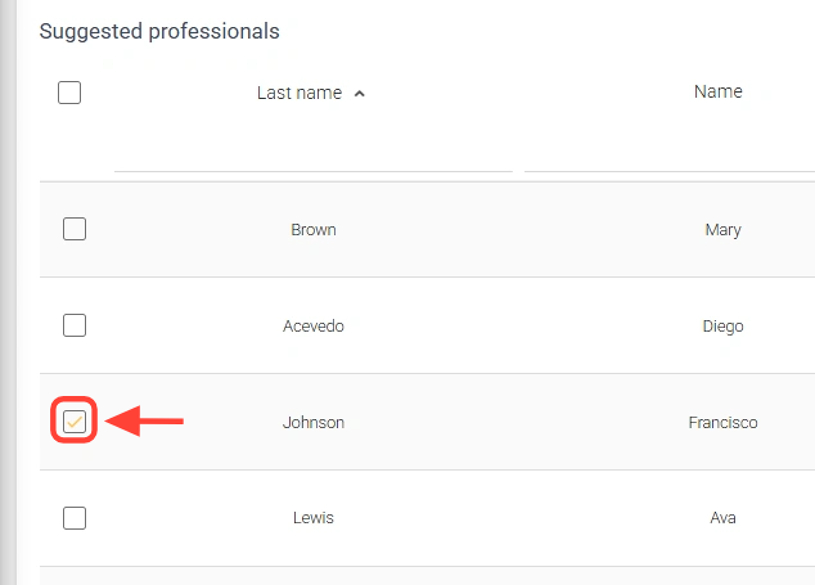Click the Ava name cell
The image size is (815, 585).
click(x=722, y=518)
